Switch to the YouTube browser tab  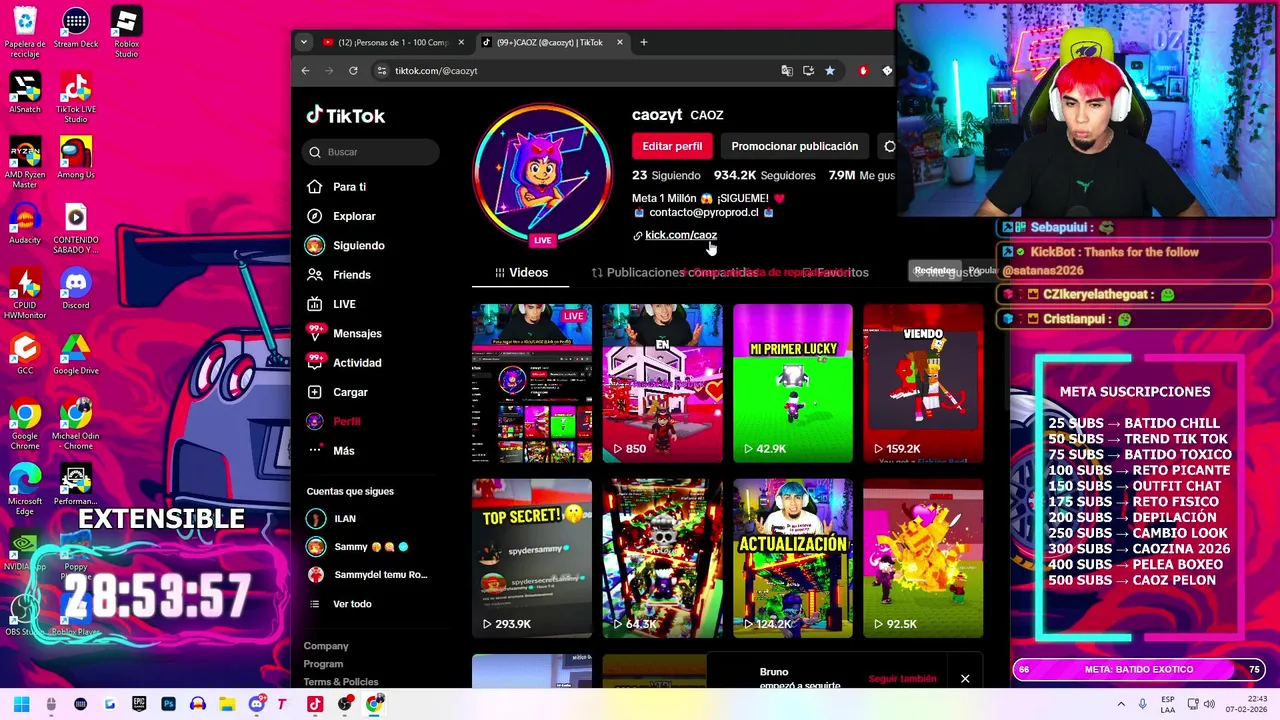[x=394, y=42]
